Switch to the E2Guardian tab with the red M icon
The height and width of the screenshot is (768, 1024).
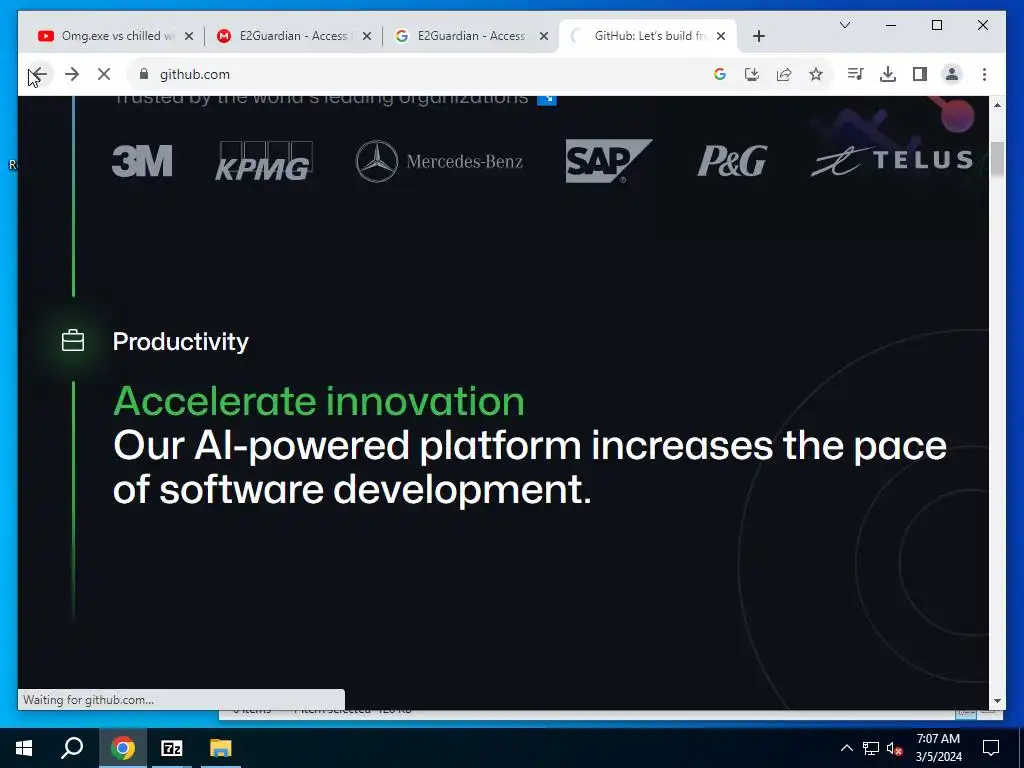293,36
